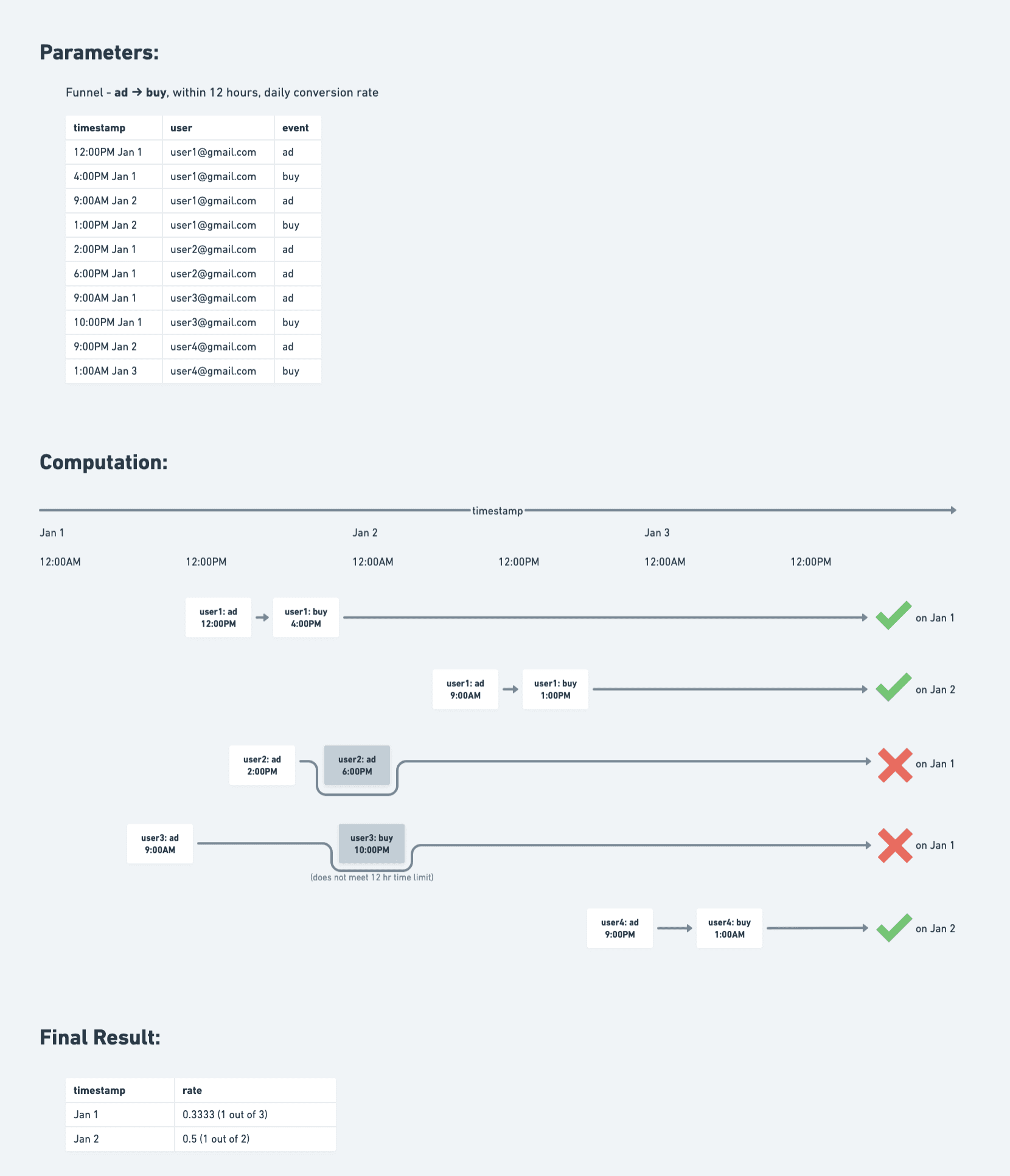Click the '9:00AM Jan 1' timestamp cell

pos(114,298)
